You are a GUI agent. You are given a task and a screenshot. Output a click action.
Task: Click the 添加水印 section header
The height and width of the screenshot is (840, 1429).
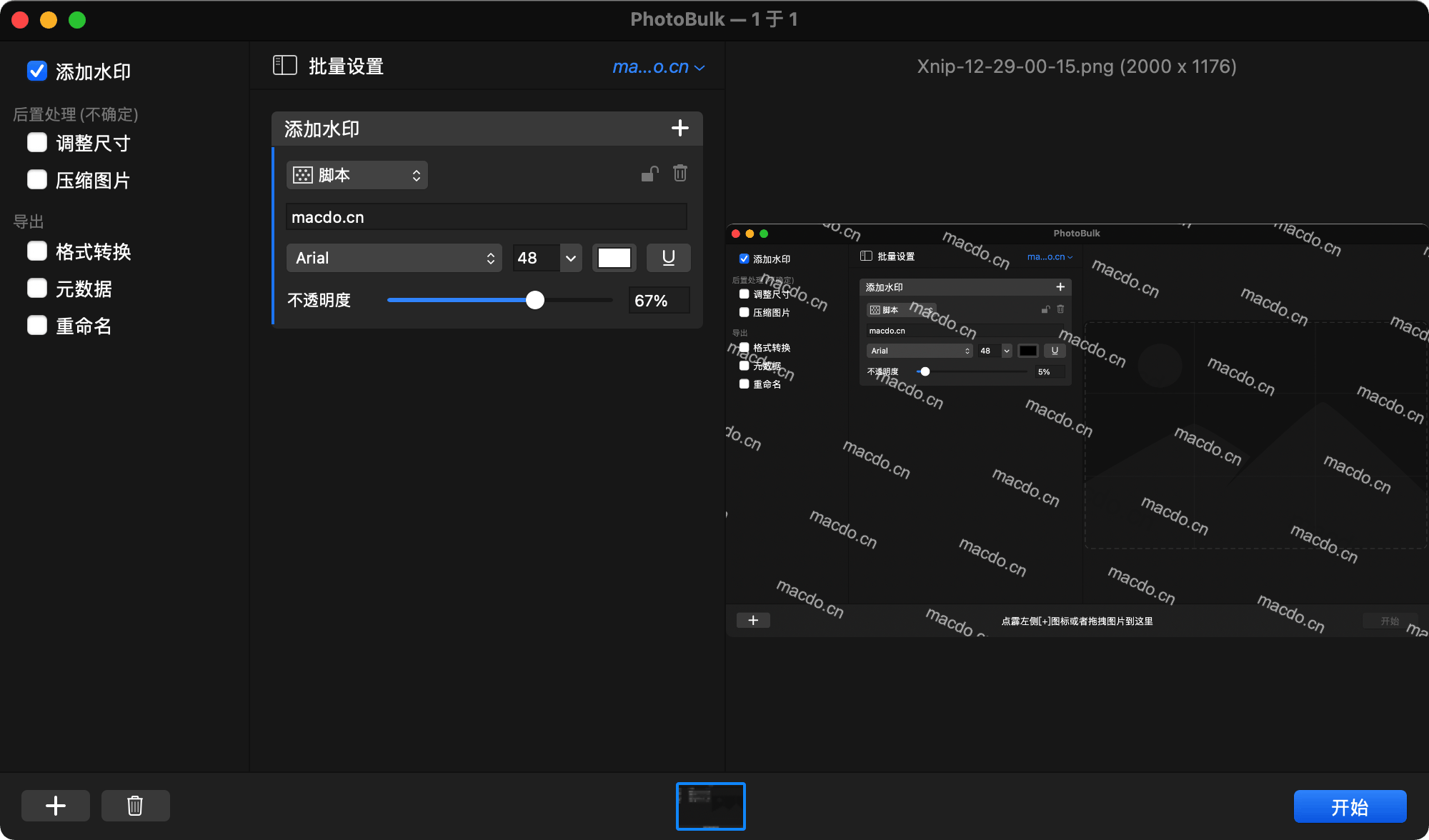coord(487,129)
